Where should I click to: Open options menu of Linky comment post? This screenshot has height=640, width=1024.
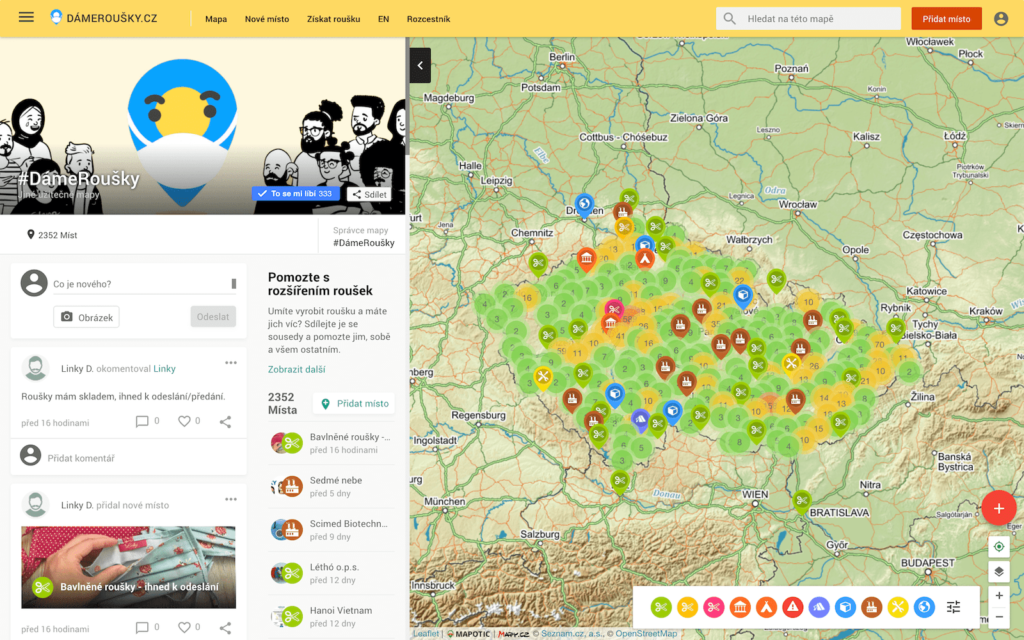click(231, 363)
